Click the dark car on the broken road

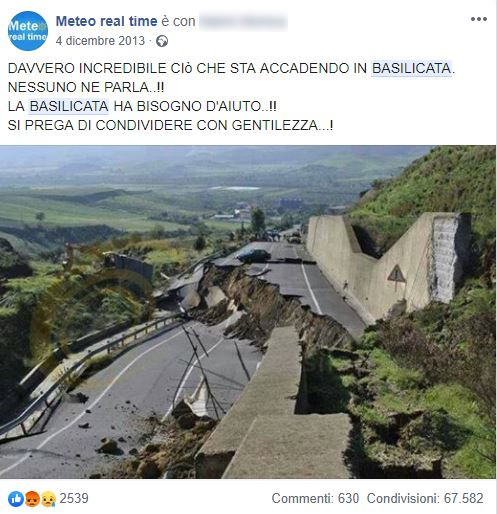[x=254, y=256]
